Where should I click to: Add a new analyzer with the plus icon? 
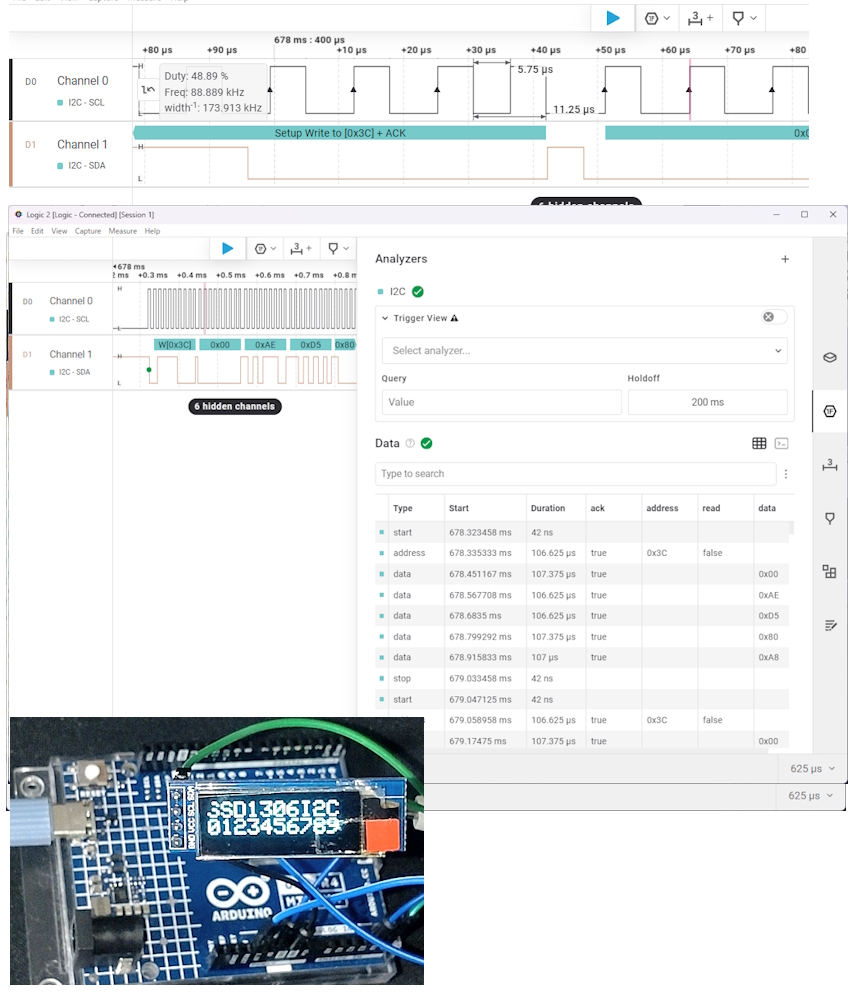tap(785, 259)
